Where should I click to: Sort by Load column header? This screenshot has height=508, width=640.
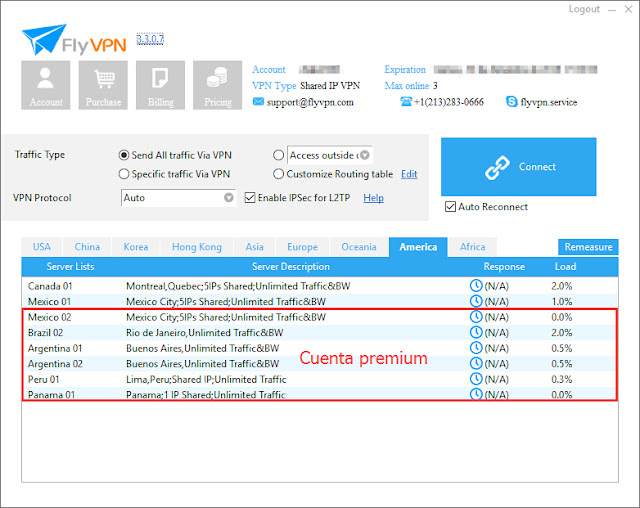pos(565,266)
